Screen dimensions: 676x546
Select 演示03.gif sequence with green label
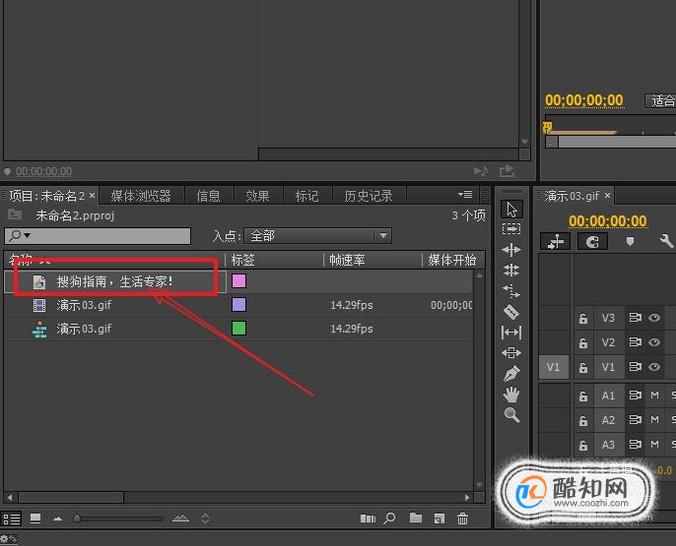point(84,329)
